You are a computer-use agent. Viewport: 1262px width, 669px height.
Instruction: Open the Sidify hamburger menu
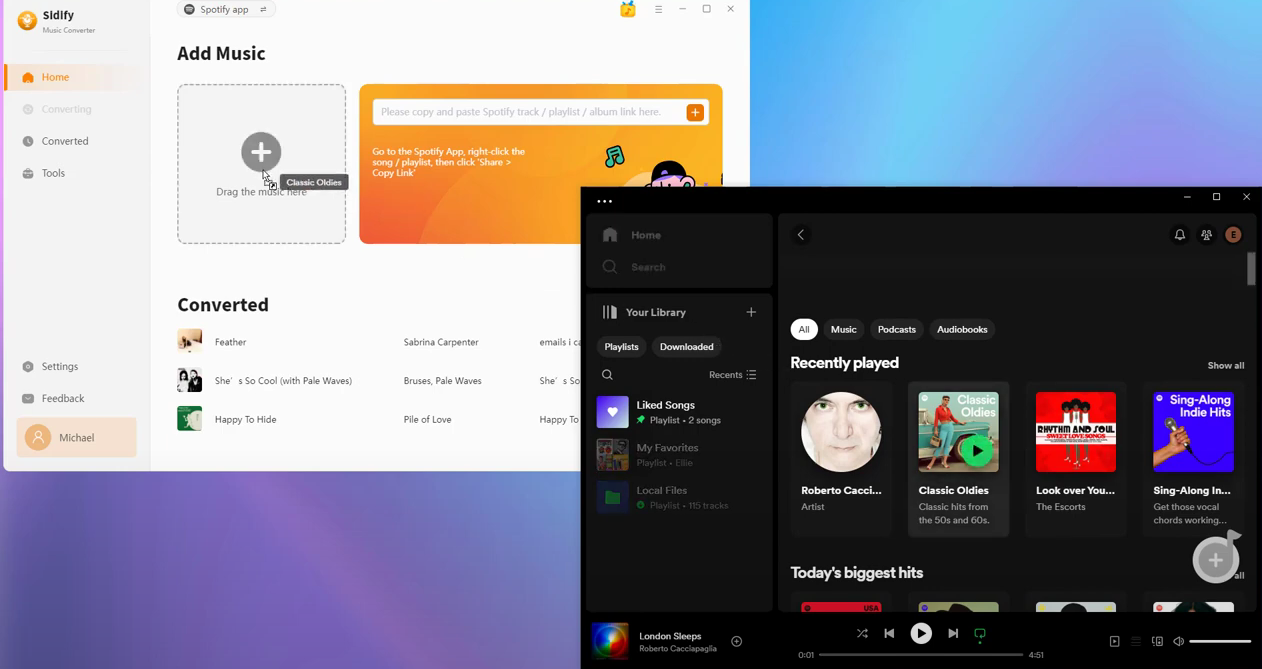coord(658,9)
